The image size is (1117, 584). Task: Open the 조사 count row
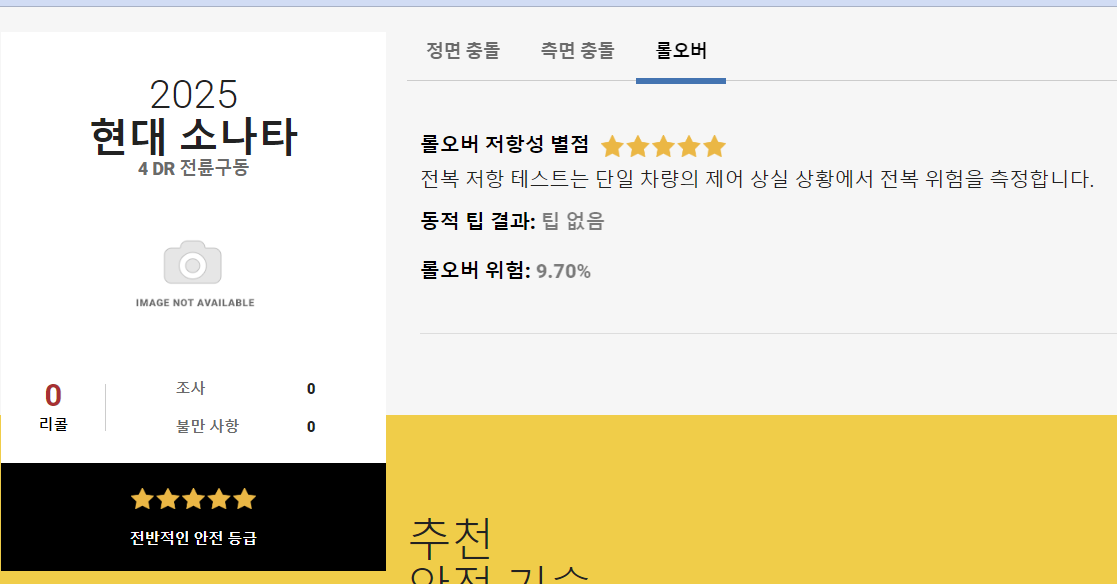(x=246, y=388)
